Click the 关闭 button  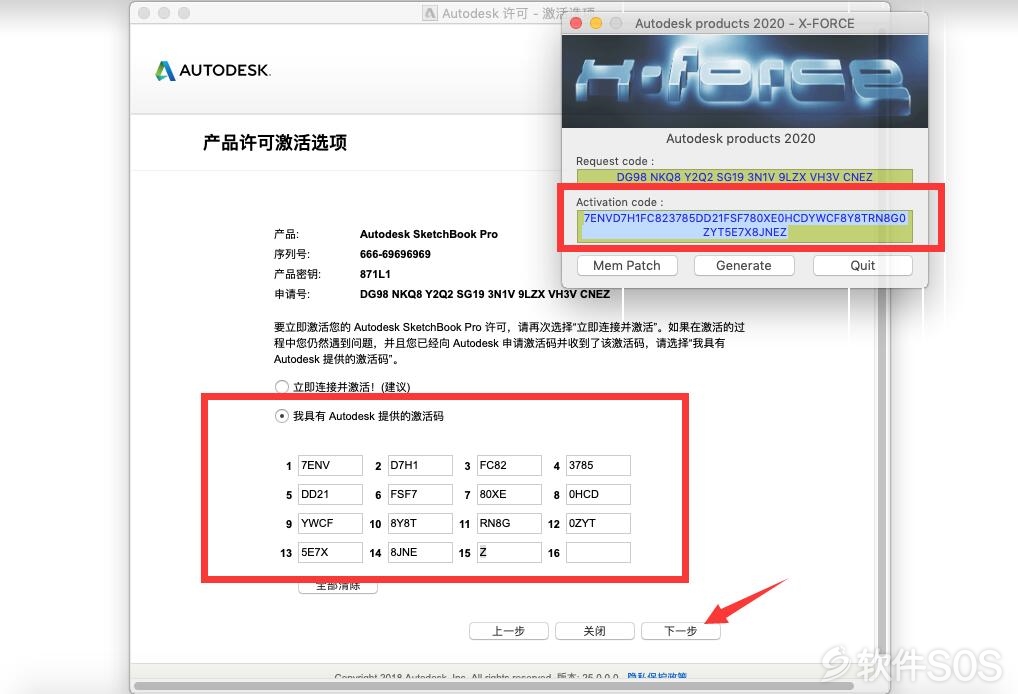pyautogui.click(x=594, y=631)
